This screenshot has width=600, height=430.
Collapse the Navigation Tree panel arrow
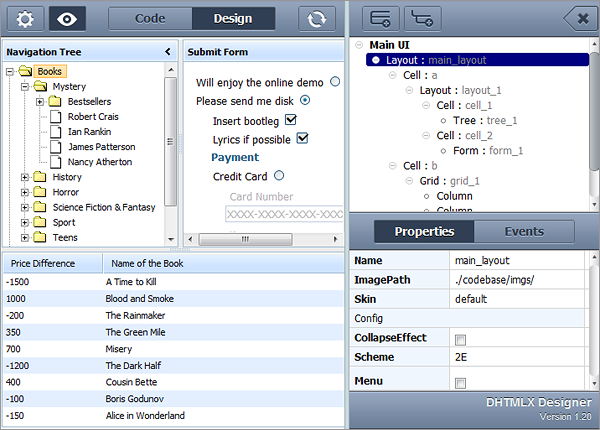tap(168, 51)
